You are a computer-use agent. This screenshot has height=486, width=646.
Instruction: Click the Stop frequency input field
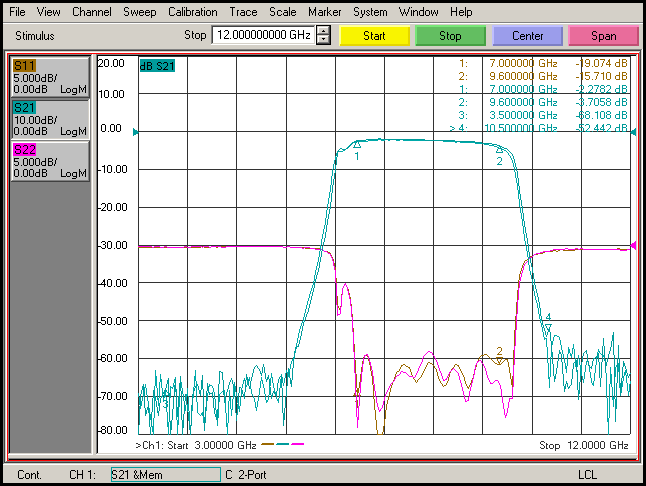pyautogui.click(x=264, y=35)
